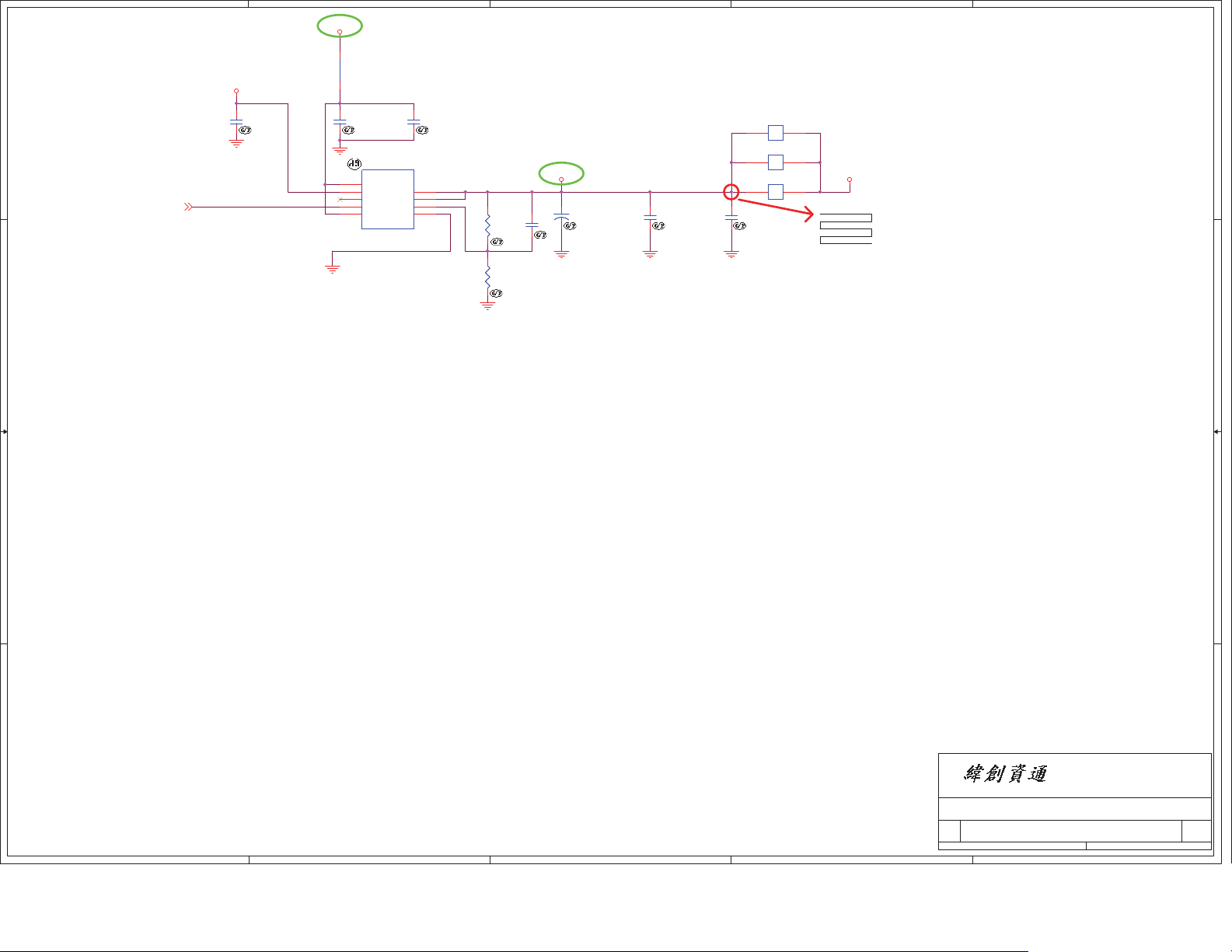Select the polarized capacitor with the curved plate
This screenshot has height=952, width=1232.
[561, 218]
